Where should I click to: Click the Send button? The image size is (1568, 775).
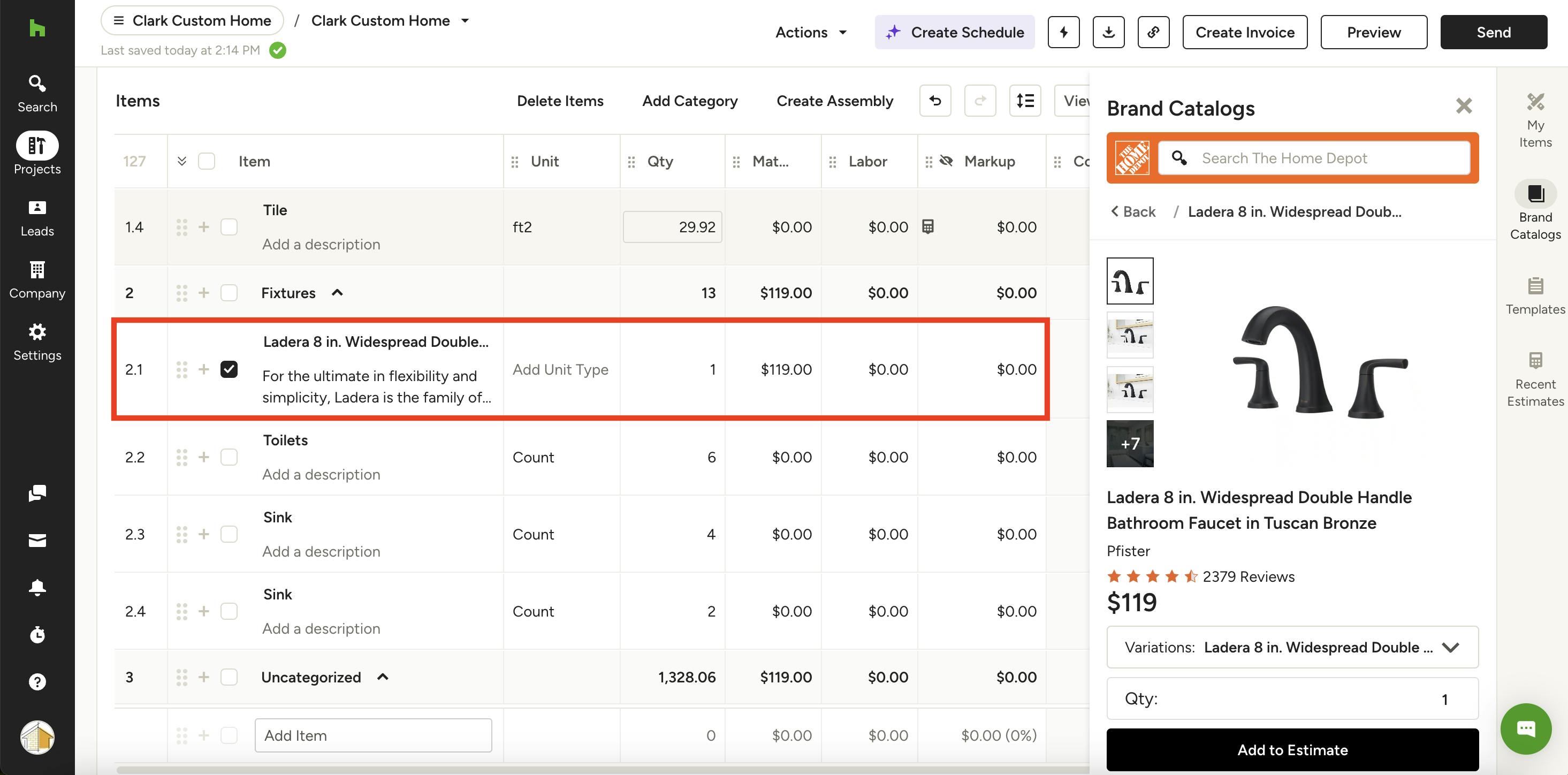tap(1494, 32)
